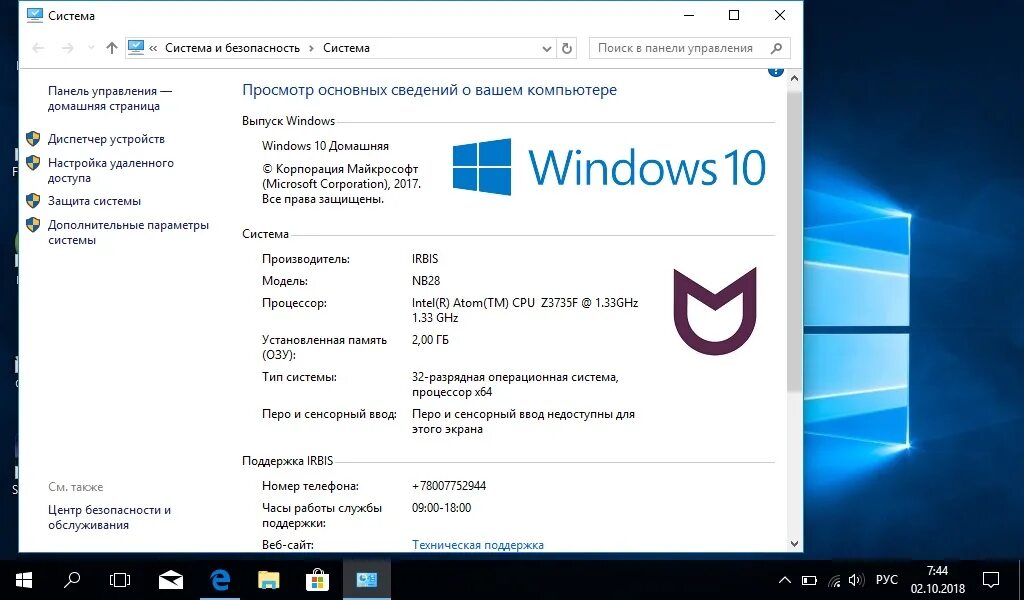This screenshot has height=600, width=1024.
Task: Launch Microsoft Edge from the taskbar
Action: coord(219,579)
